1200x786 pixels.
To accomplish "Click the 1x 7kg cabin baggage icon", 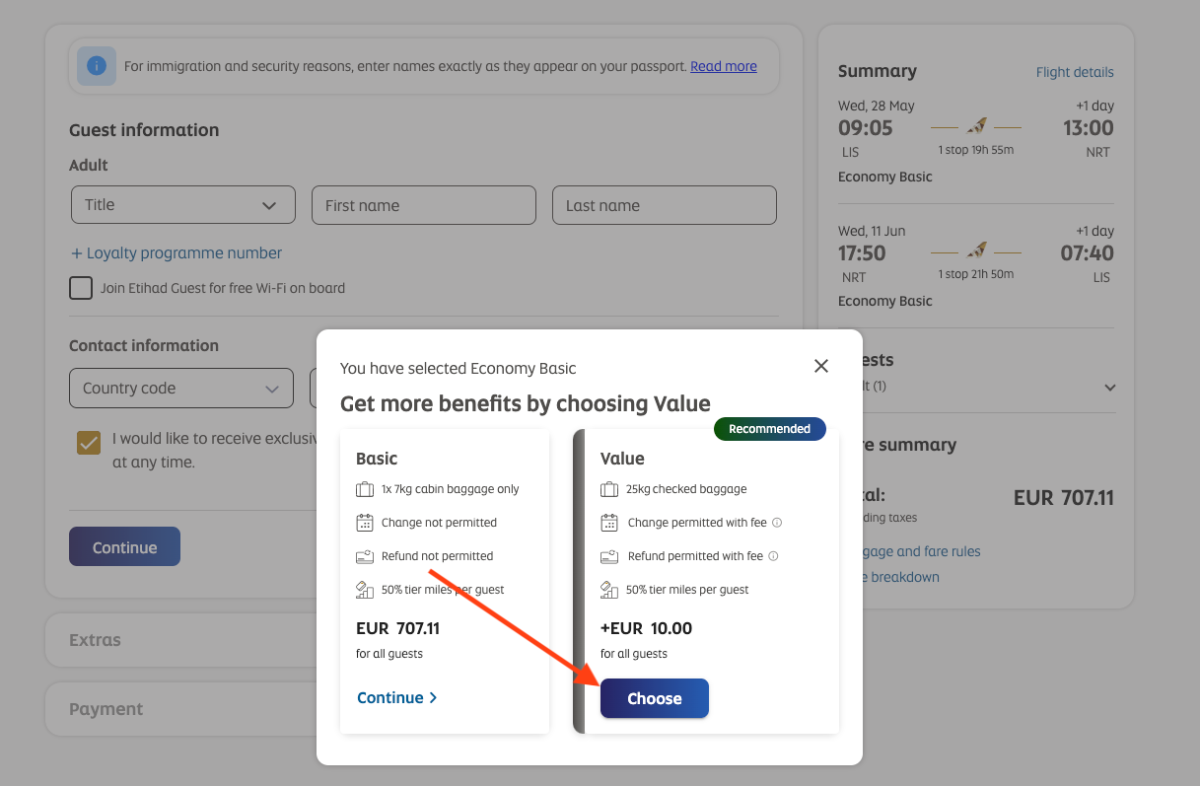I will tap(365, 489).
